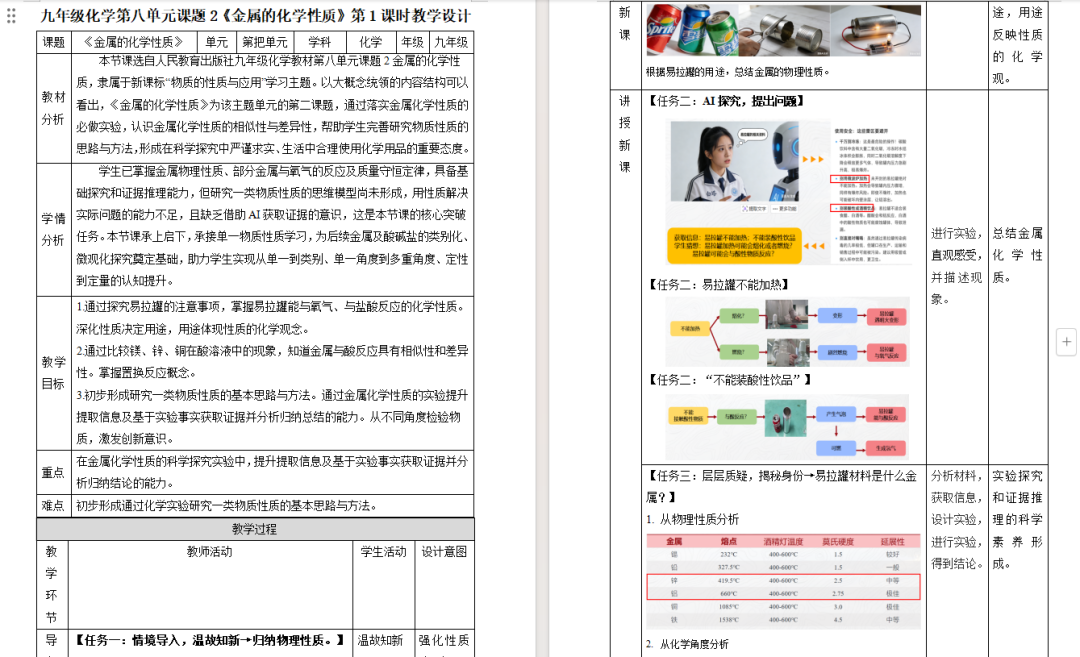Click the flowchart under 不能装酸性饮品 heading
Viewport: 1080px width, 657px height.
787,426
